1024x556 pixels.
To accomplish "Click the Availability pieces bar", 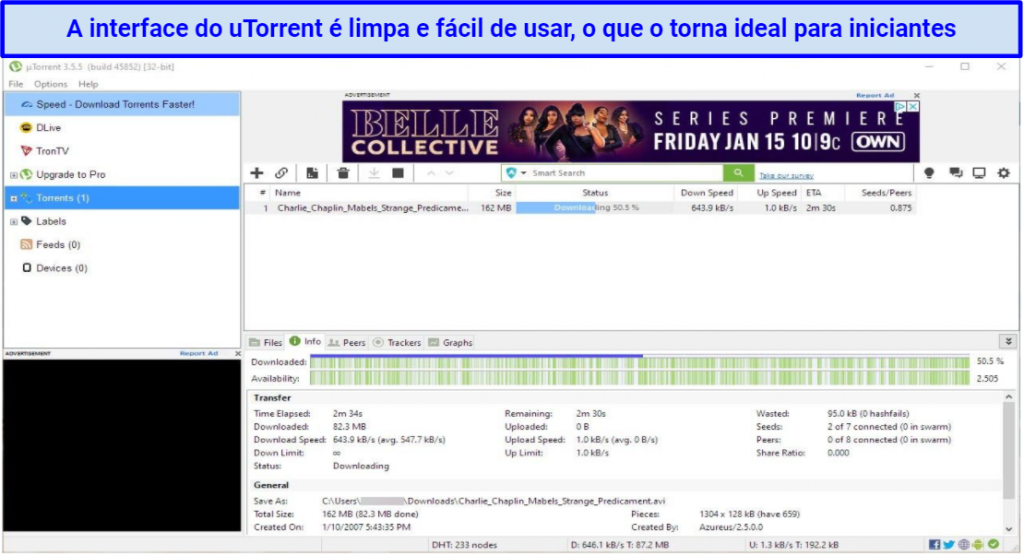I will click(639, 378).
